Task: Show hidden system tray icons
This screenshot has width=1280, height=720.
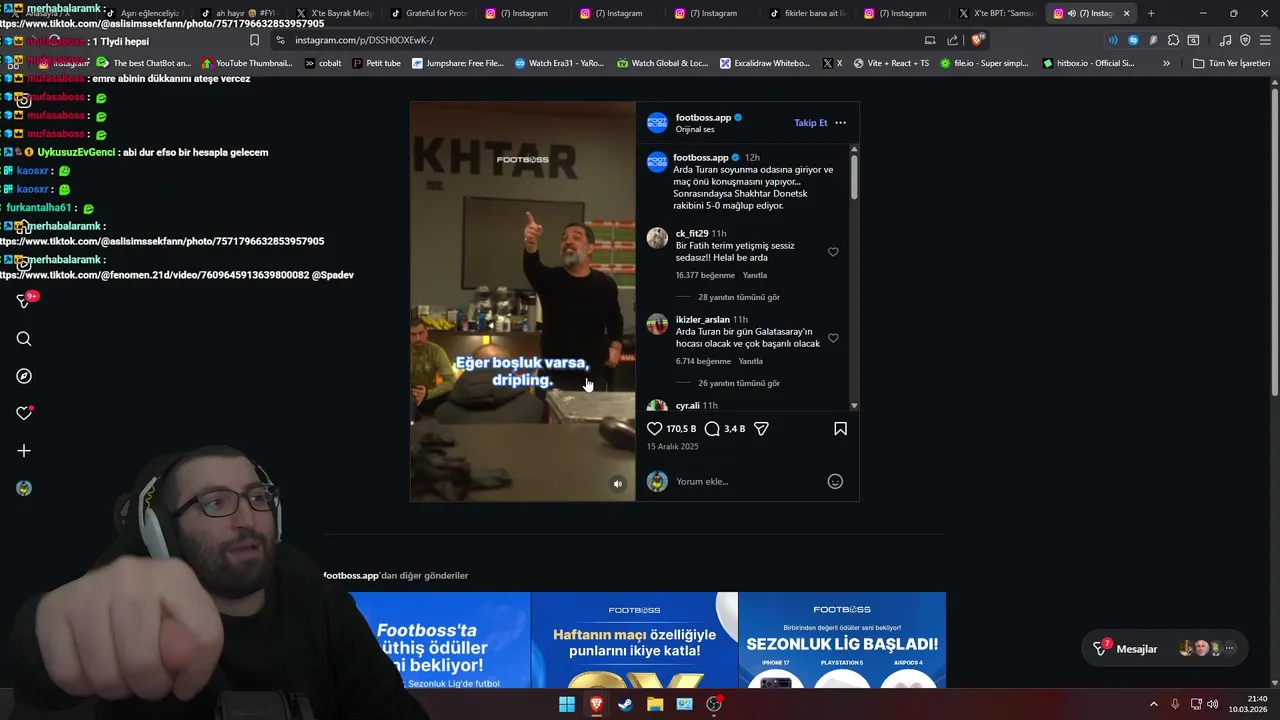Action: [1153, 704]
